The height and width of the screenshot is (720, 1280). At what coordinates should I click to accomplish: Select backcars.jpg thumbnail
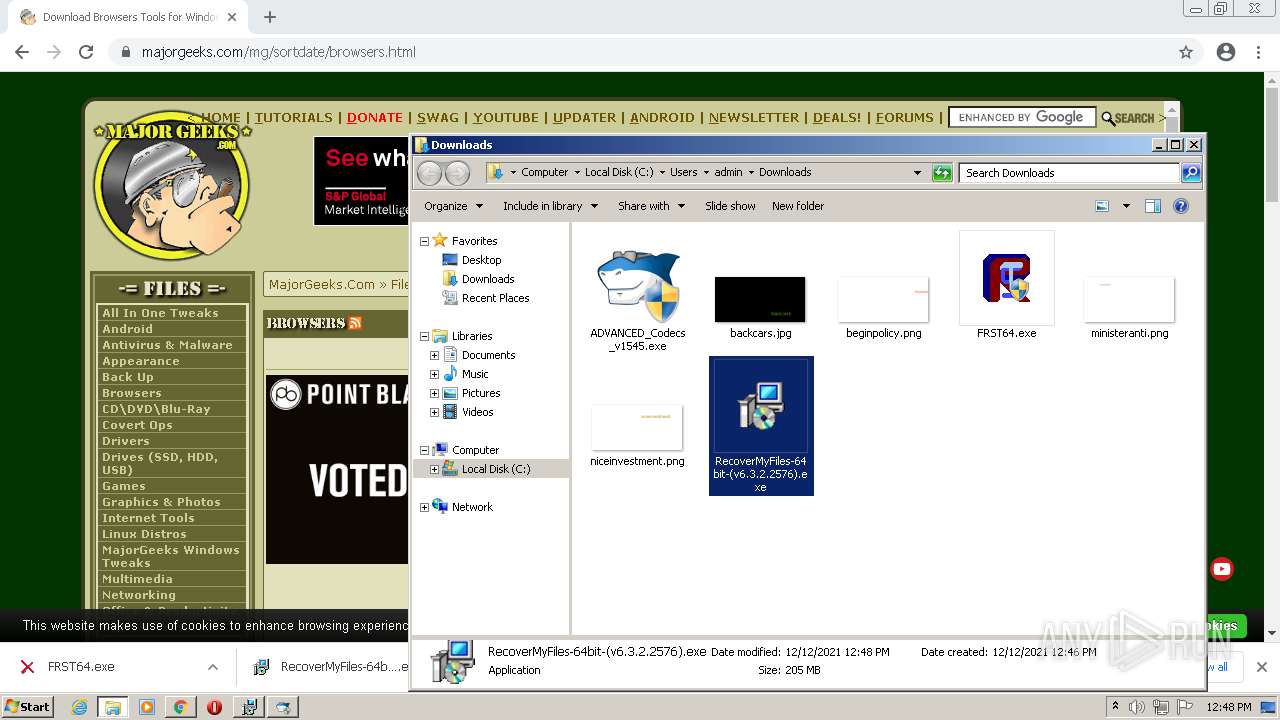[x=760, y=299]
